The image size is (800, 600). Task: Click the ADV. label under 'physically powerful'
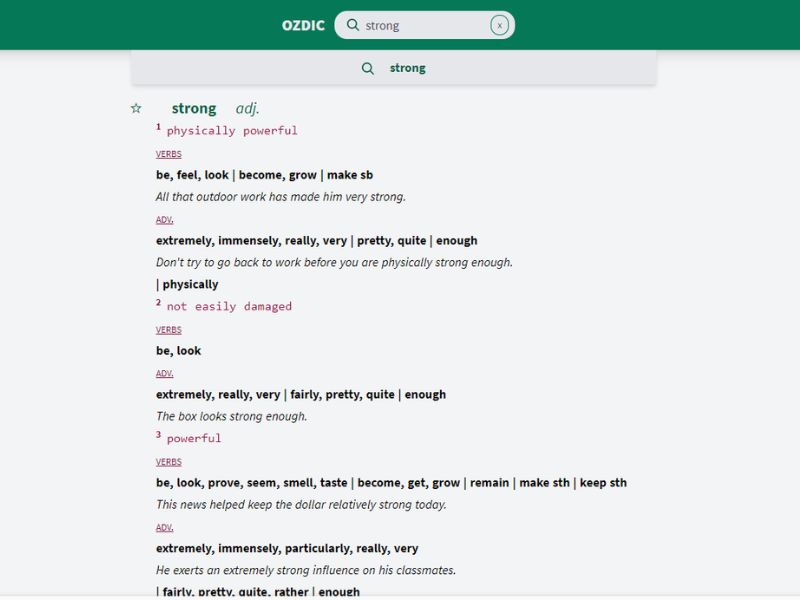[x=164, y=220]
